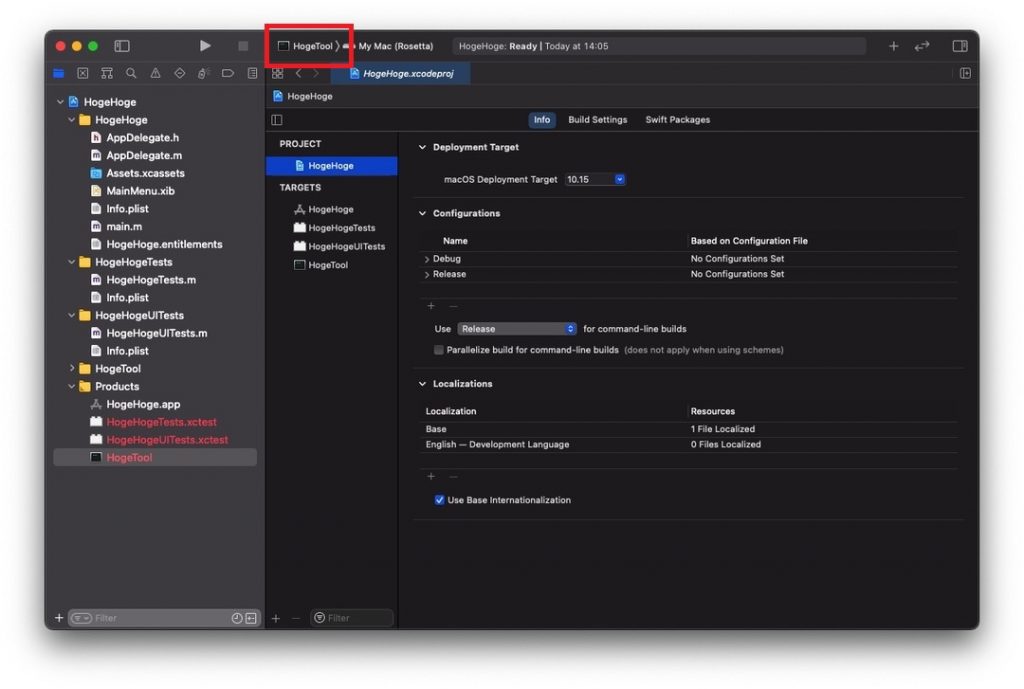Open HogeHoge.entitlements file
Viewport: 1024px width, 689px height.
point(164,244)
